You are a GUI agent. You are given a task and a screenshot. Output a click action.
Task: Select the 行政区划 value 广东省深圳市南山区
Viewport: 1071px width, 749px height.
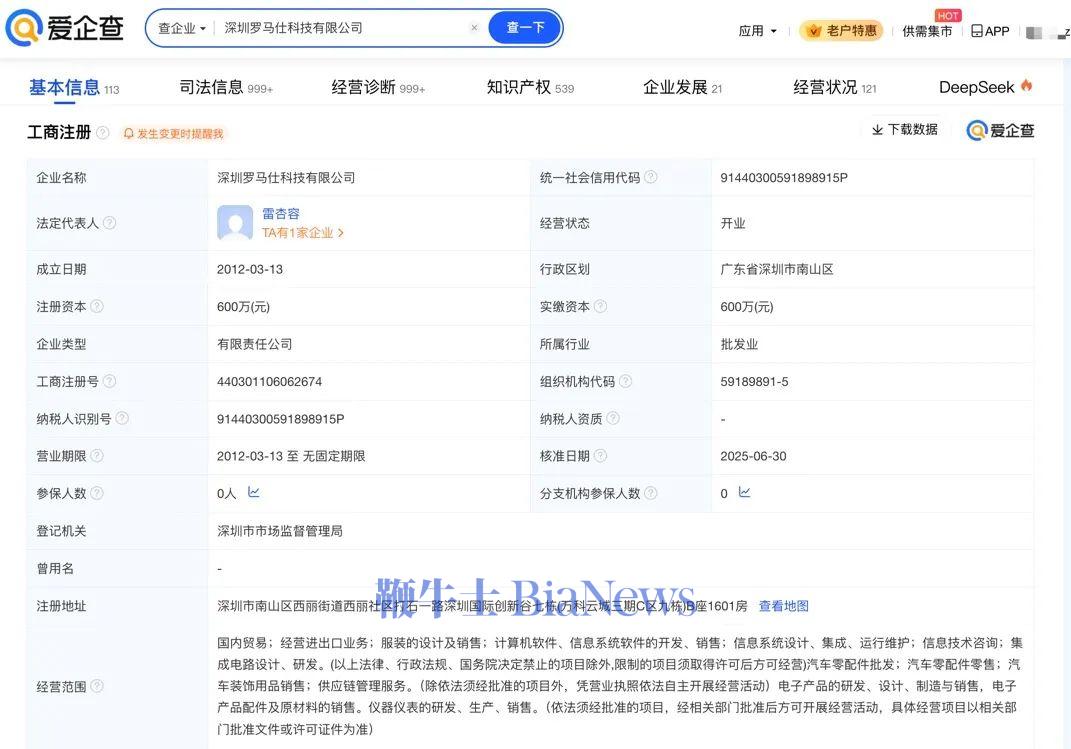[x=777, y=269]
